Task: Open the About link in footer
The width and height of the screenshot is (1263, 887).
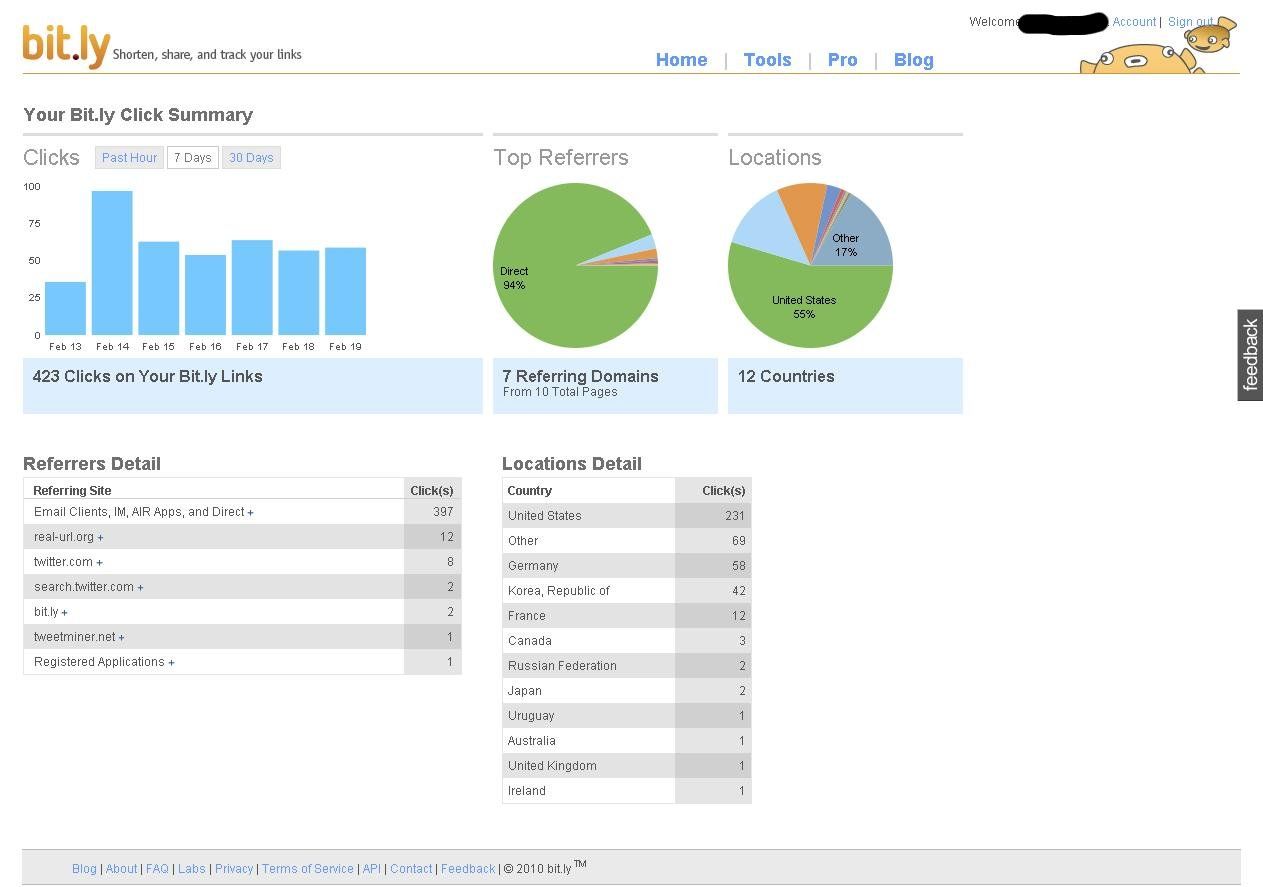Action: pyautogui.click(x=121, y=869)
